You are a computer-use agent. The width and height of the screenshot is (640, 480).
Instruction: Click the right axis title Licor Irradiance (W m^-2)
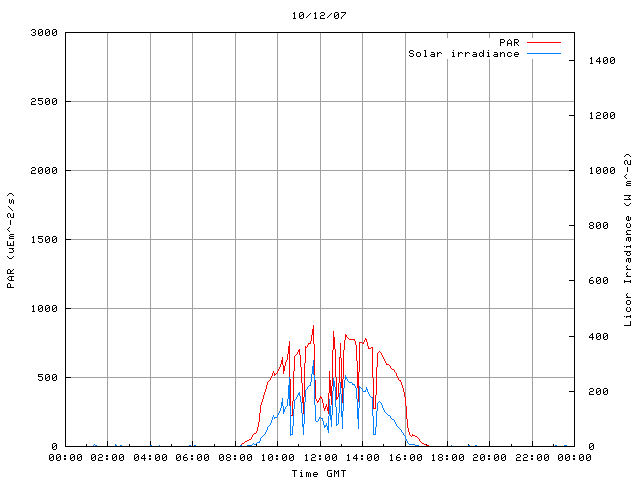628,240
